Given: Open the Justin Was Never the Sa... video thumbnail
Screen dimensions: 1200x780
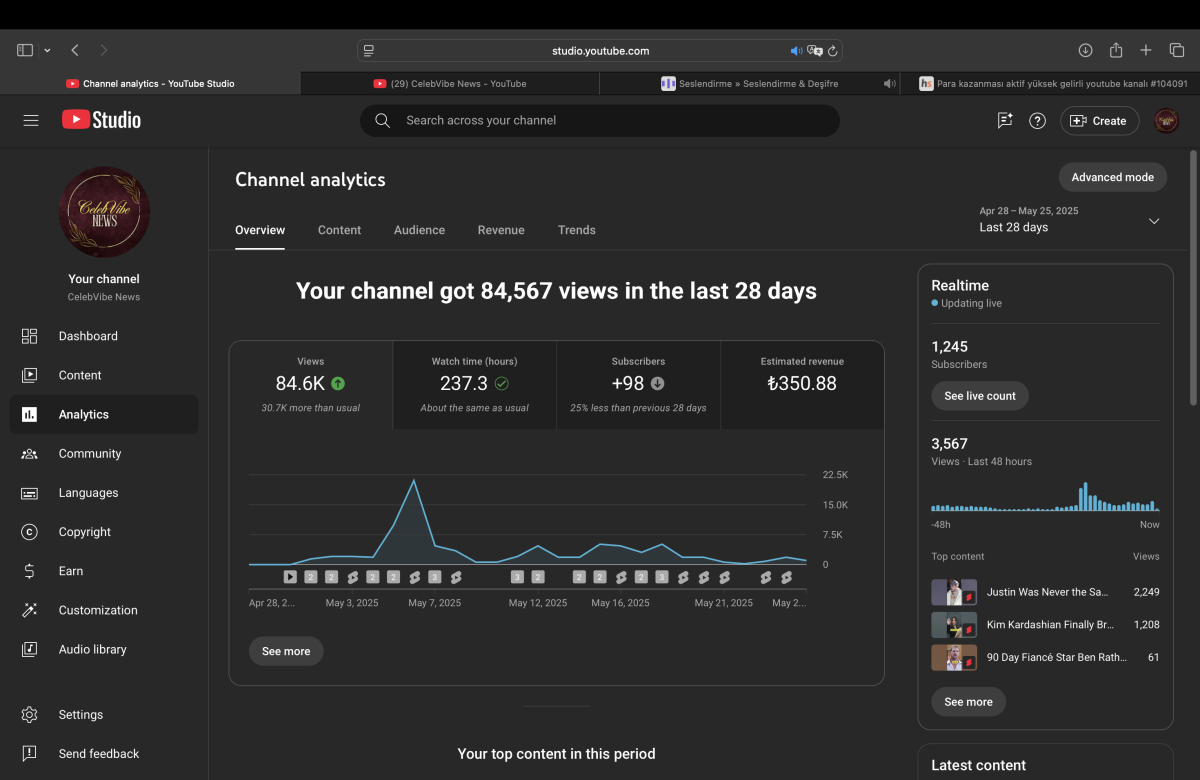Looking at the screenshot, I should 954,592.
